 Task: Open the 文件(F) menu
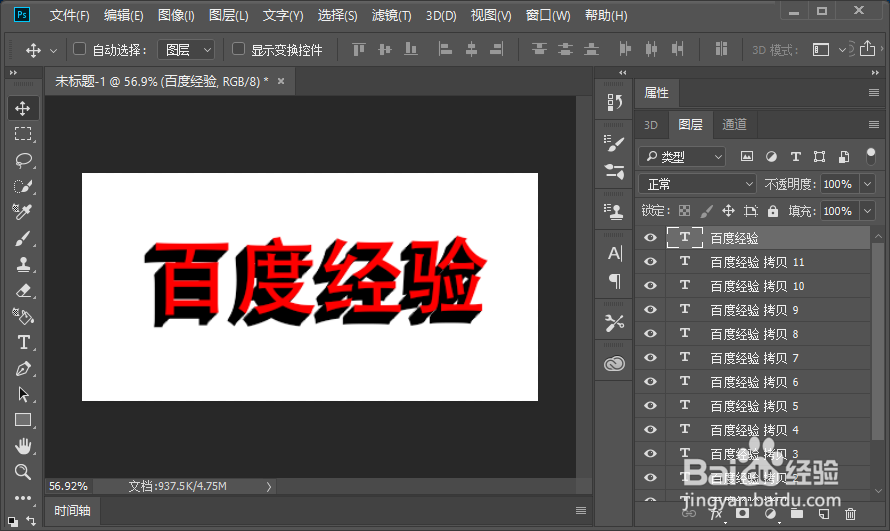click(x=69, y=15)
